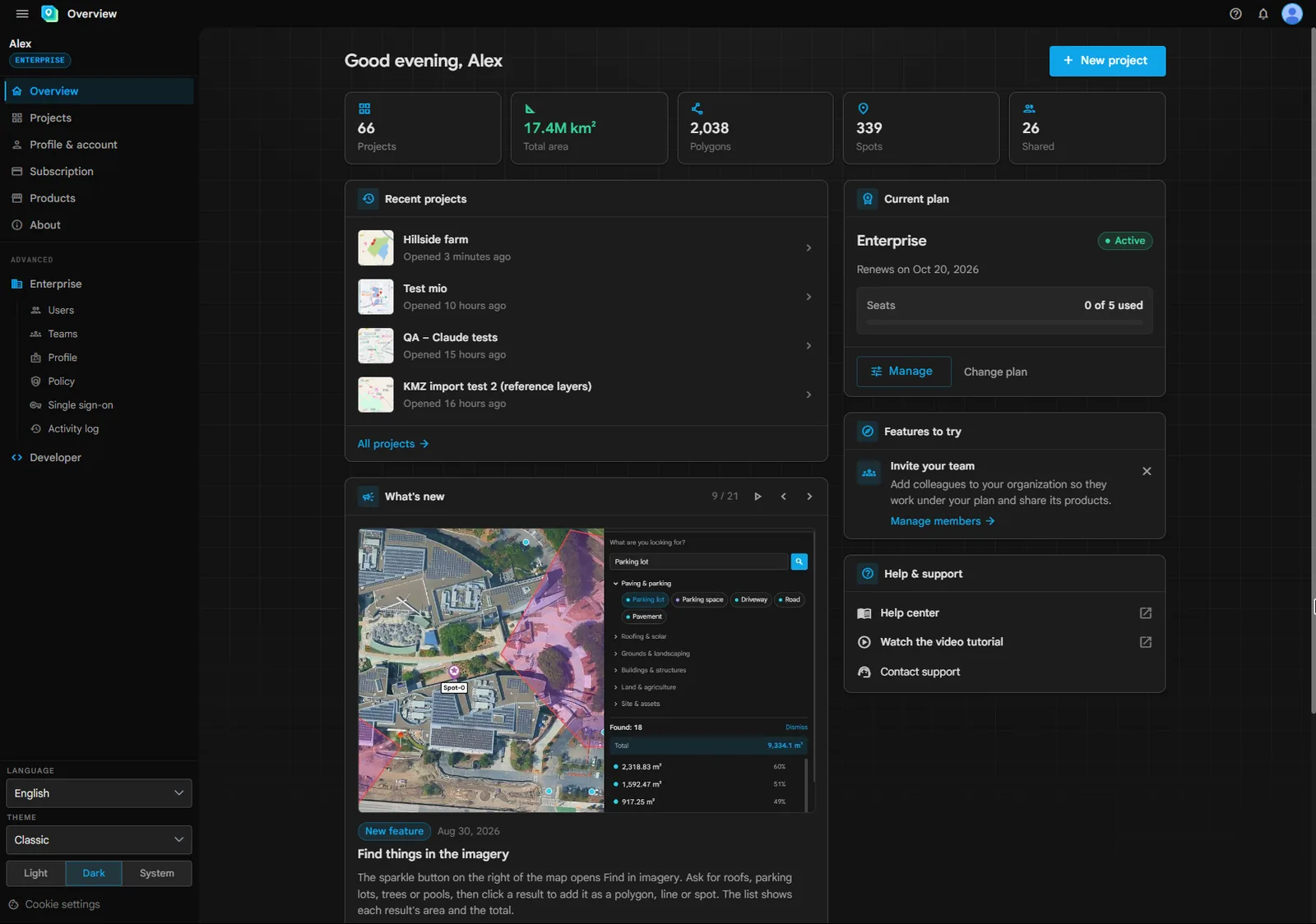The width and height of the screenshot is (1316, 924).
Task: Open the Test mio project chevron
Action: [x=809, y=297]
